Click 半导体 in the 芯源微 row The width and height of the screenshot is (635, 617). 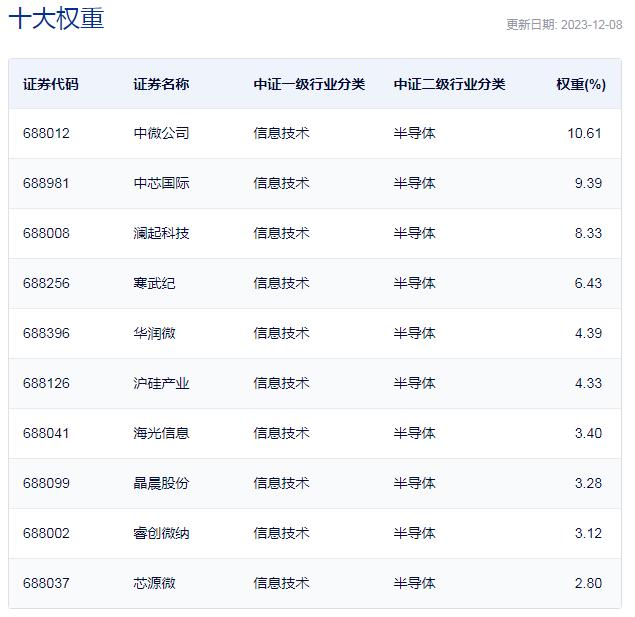pyautogui.click(x=414, y=583)
